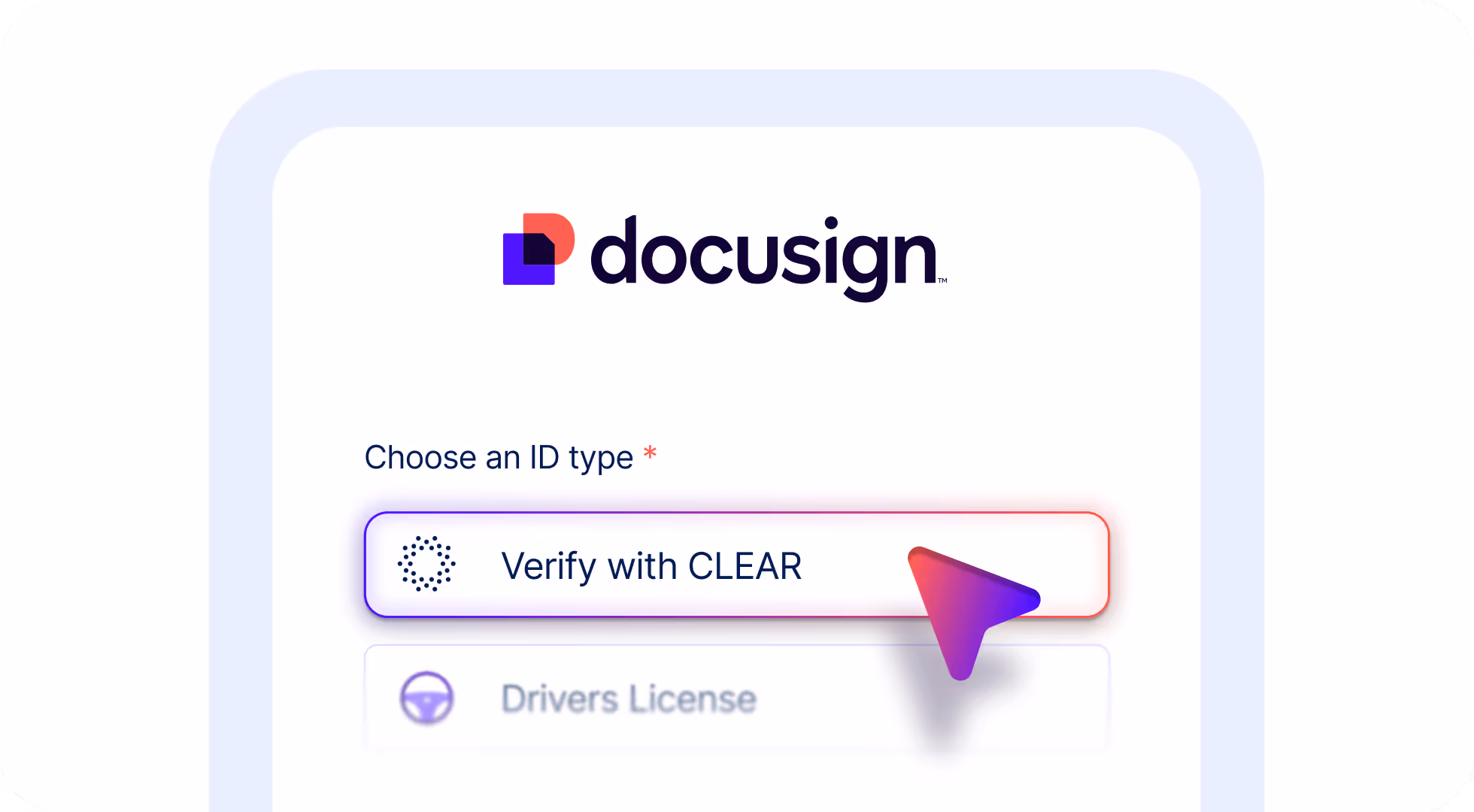
Task: Click the docusign wordmark text
Action: pyautogui.click(x=764, y=258)
